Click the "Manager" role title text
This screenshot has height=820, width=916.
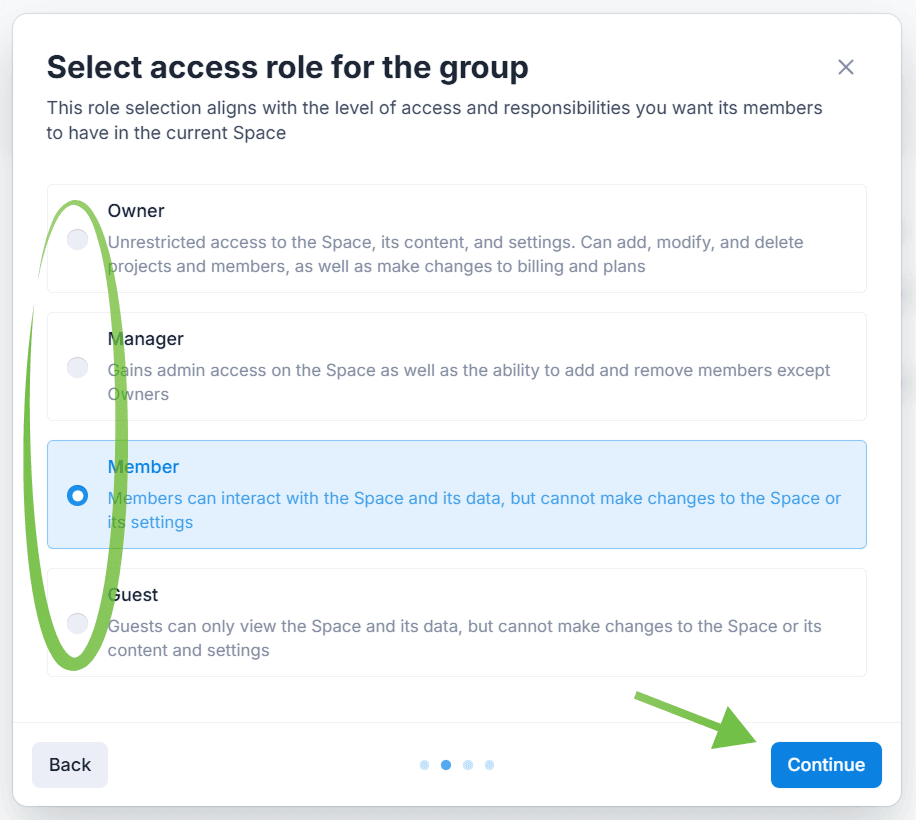click(146, 339)
